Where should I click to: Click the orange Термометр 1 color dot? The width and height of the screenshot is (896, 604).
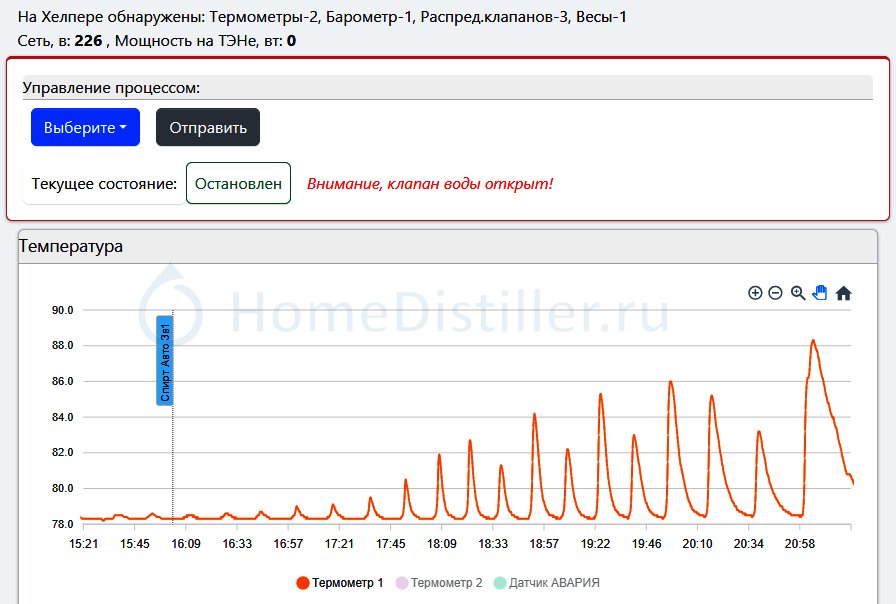pyautogui.click(x=303, y=583)
